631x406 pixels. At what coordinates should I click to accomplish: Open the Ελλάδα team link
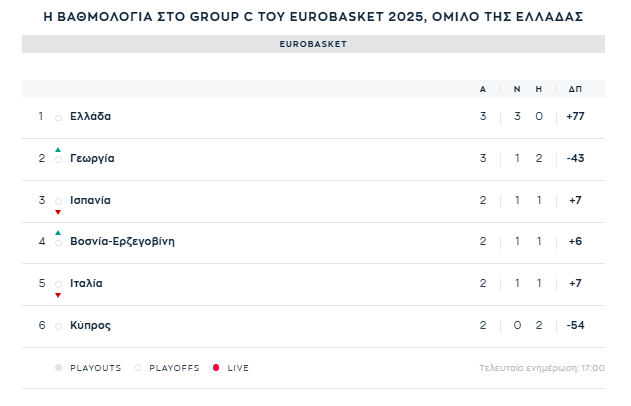coord(90,116)
